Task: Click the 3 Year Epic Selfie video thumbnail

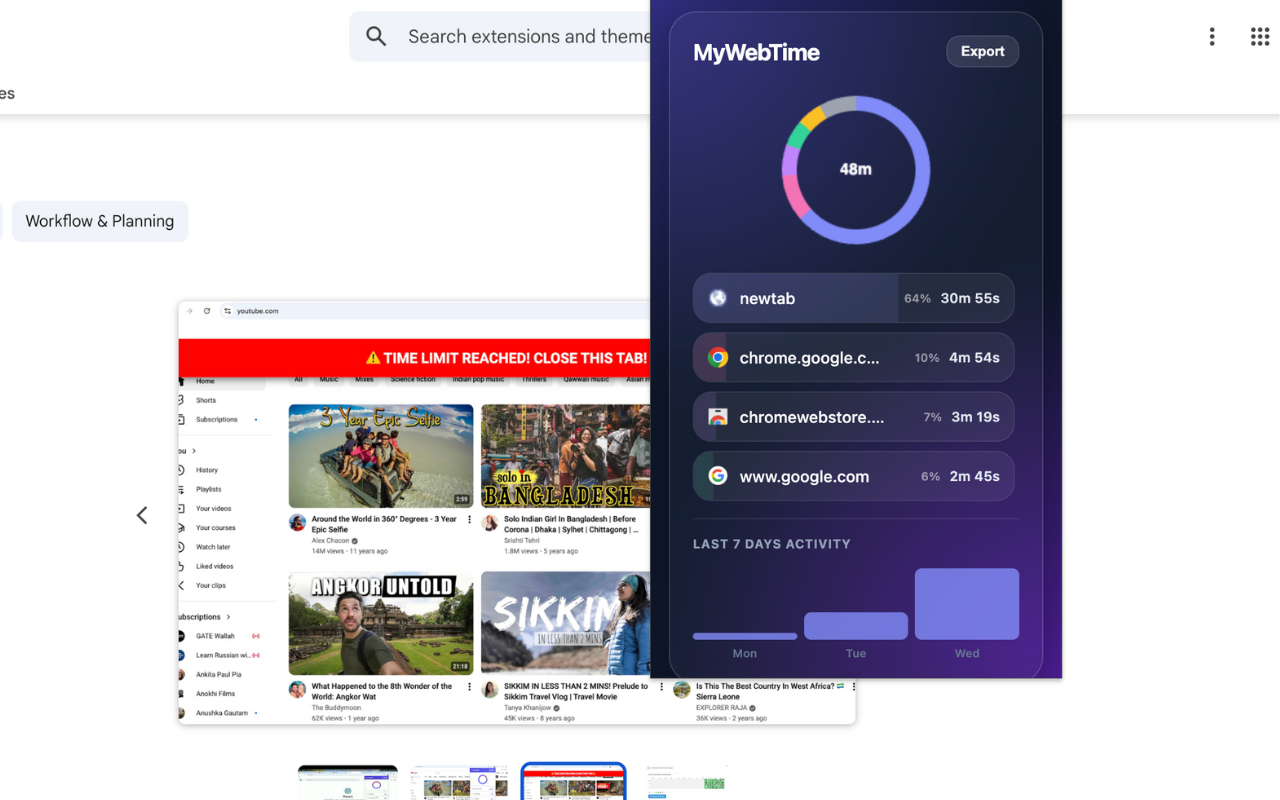Action: (x=380, y=456)
